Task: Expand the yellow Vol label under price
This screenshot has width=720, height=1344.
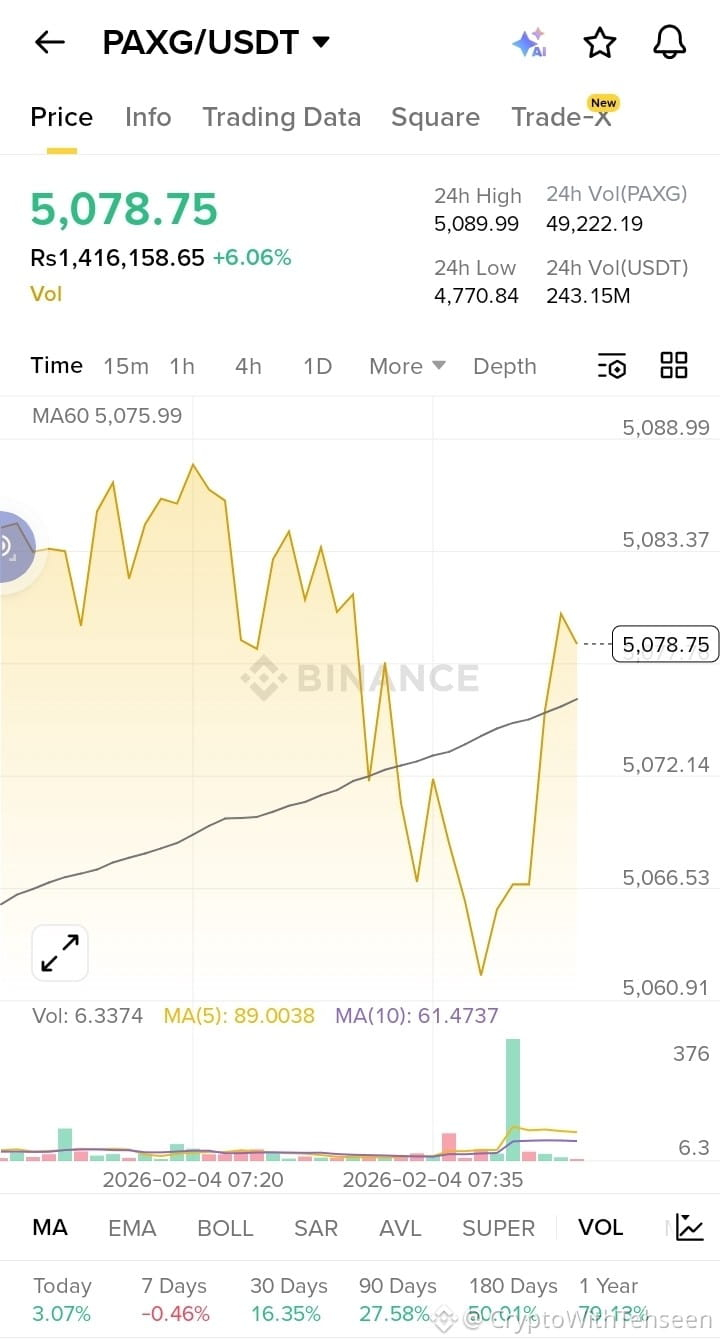Action: click(46, 294)
